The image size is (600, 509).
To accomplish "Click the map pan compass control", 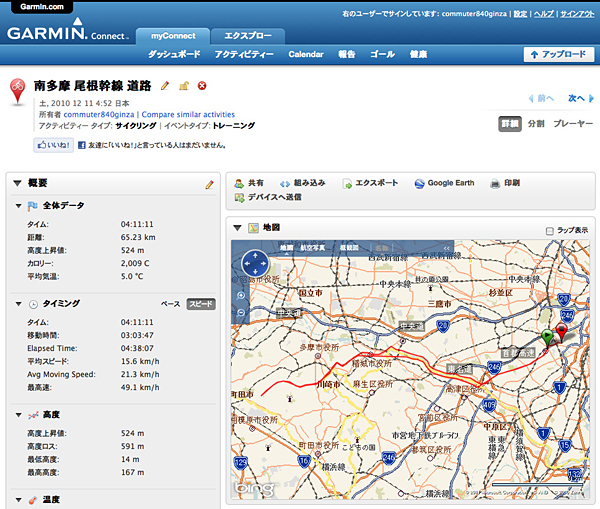I will tap(255, 264).
